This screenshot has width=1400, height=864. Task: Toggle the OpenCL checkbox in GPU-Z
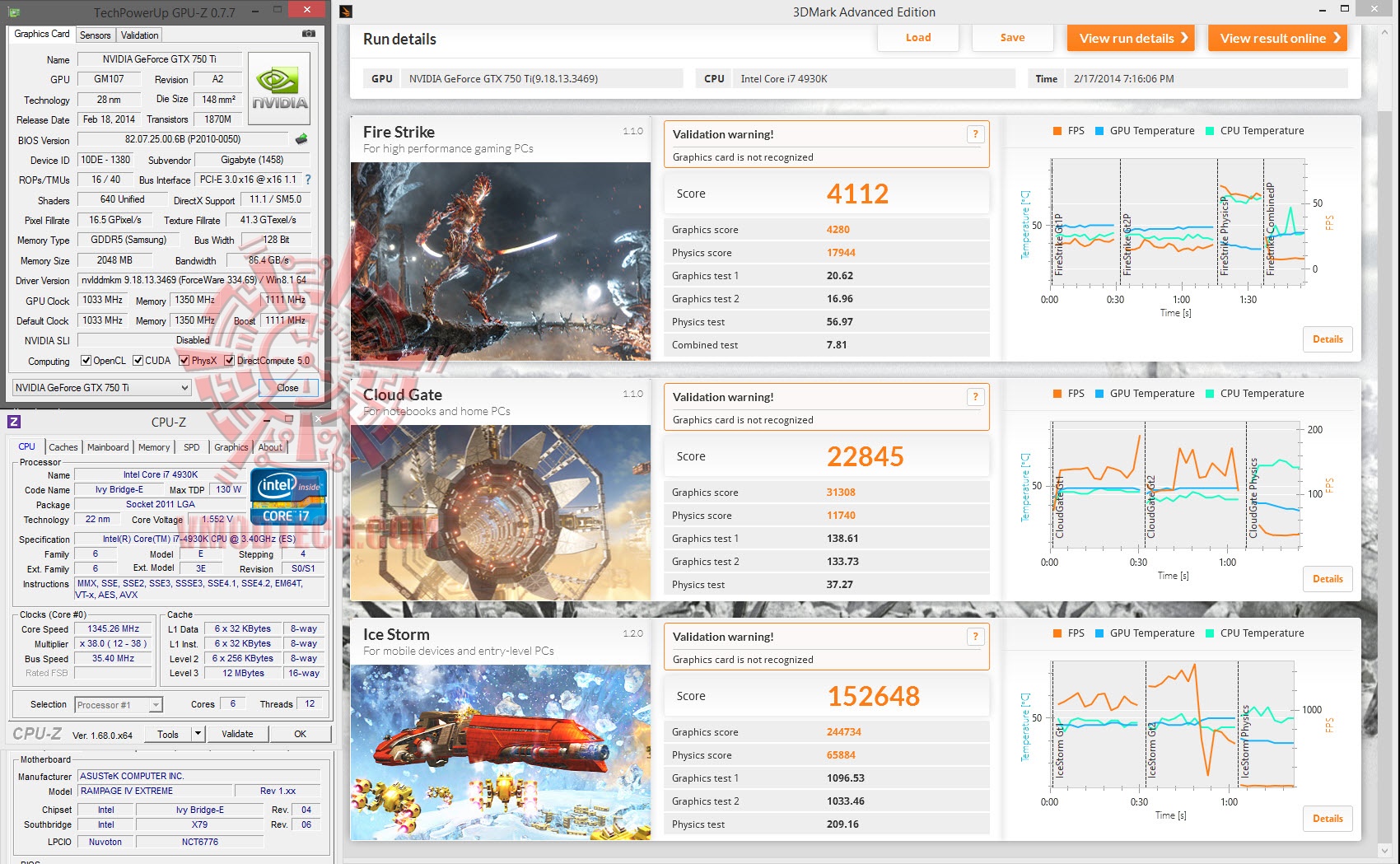[x=86, y=361]
